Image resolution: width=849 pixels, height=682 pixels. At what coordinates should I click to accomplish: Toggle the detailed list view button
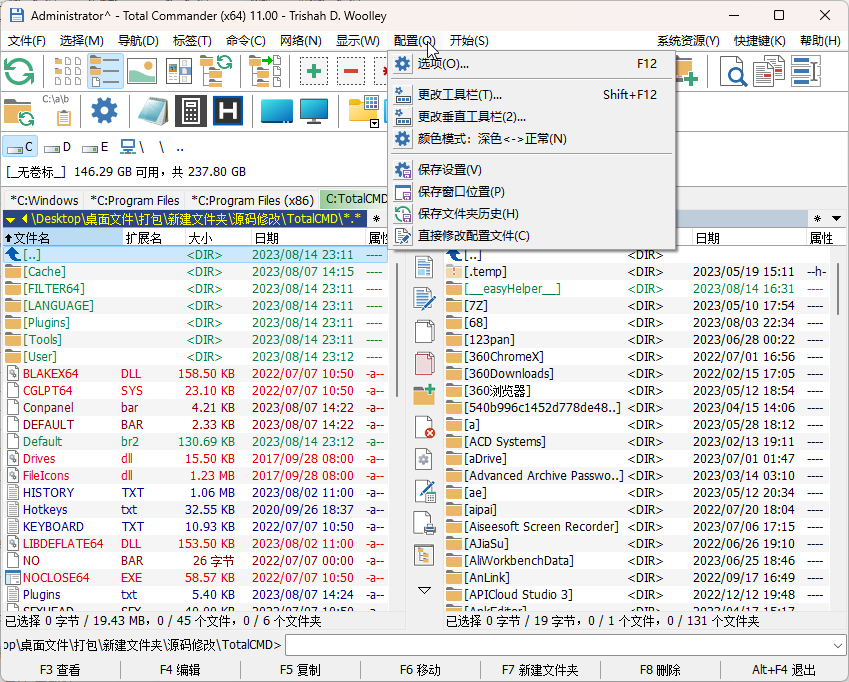[x=105, y=71]
